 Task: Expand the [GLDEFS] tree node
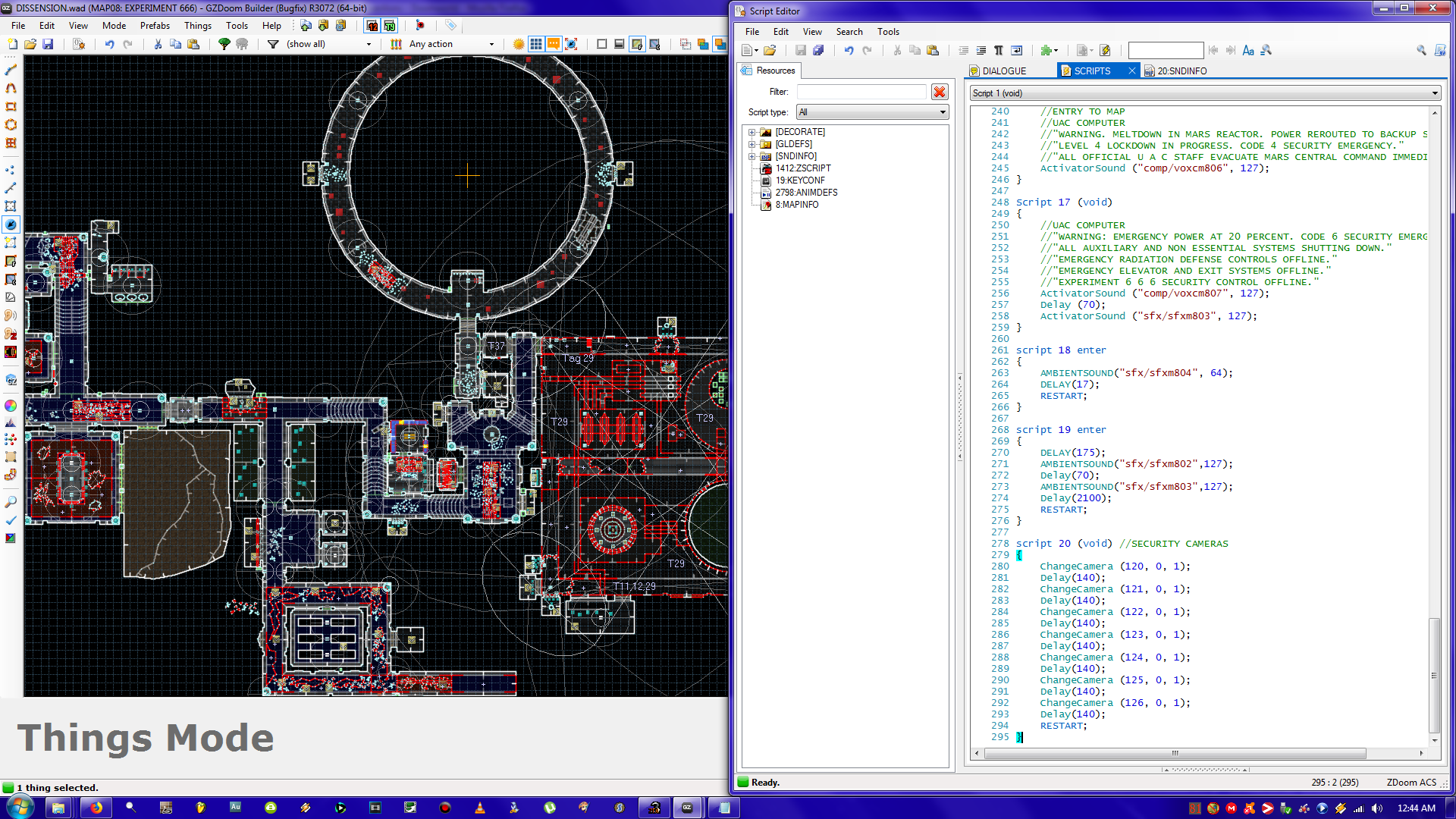pyautogui.click(x=752, y=144)
